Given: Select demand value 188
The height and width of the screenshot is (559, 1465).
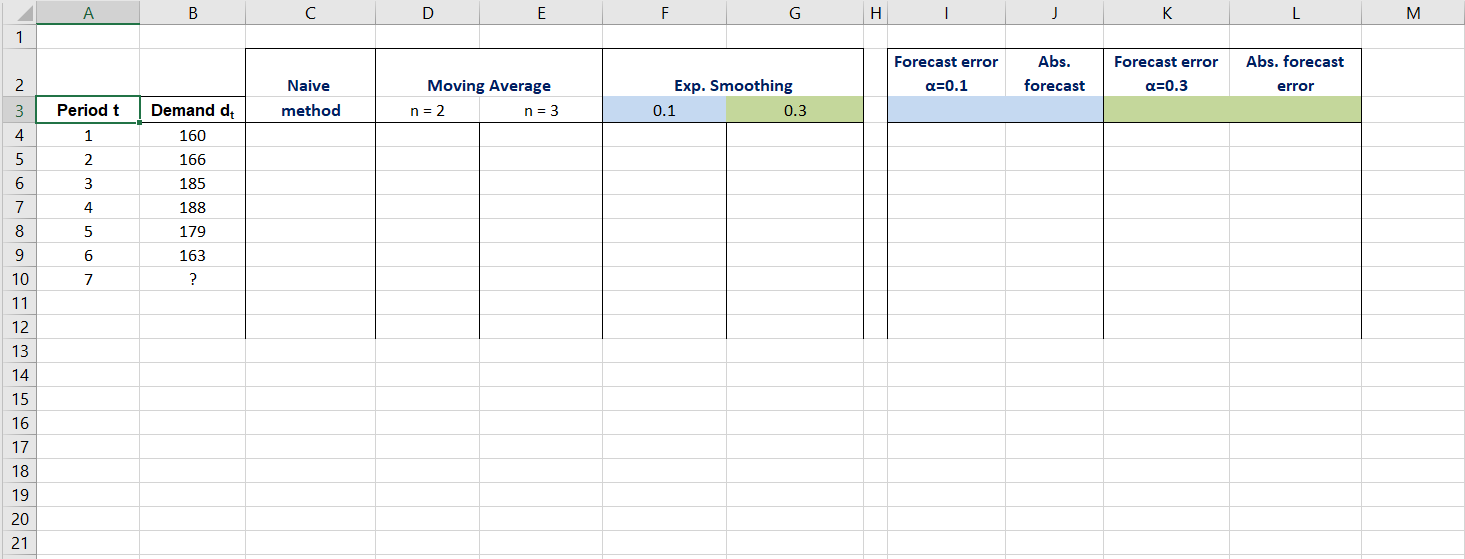Looking at the screenshot, I should click(193, 207).
